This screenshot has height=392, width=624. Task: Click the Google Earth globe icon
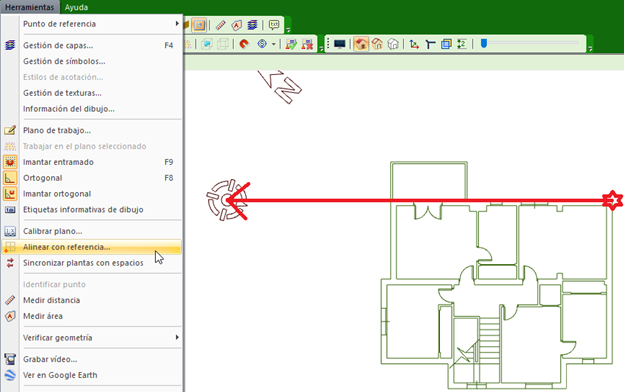tap(10, 375)
